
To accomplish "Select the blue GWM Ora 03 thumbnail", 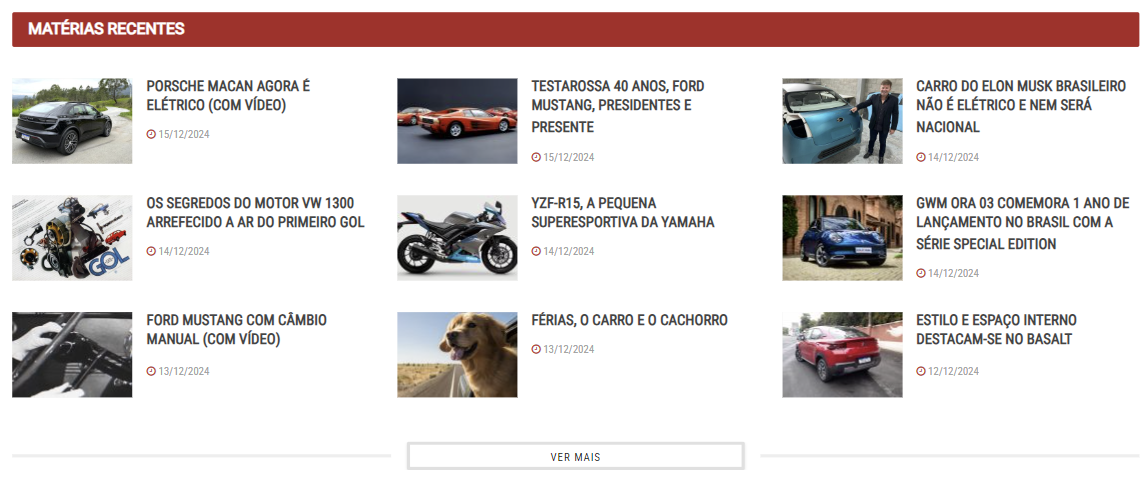I will tap(842, 238).
